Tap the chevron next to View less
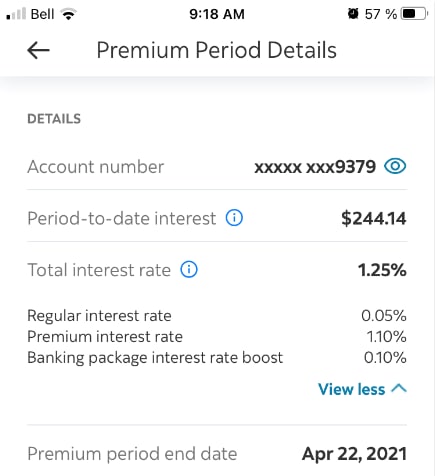 [399, 388]
